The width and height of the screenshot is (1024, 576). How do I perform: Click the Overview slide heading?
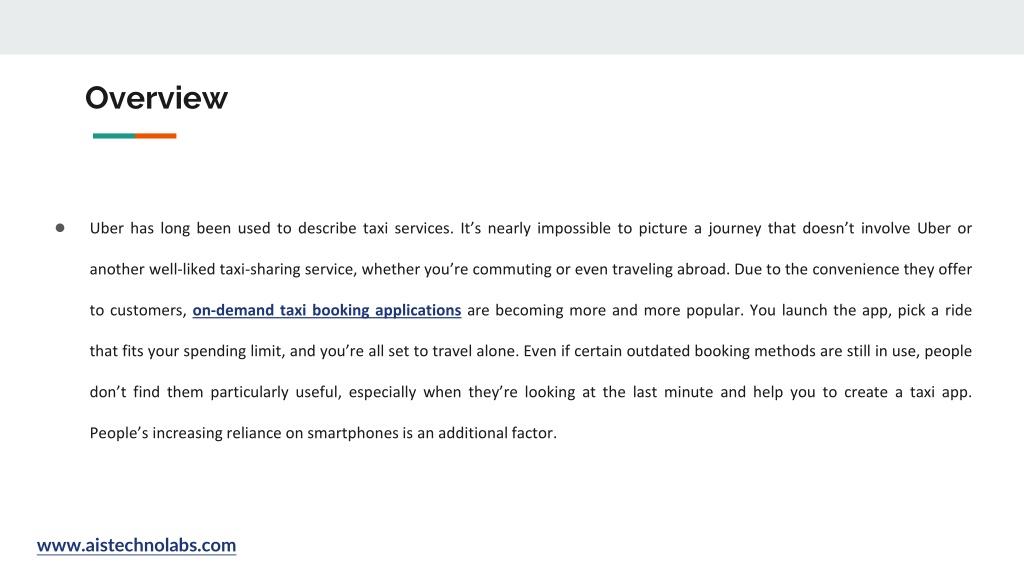(x=157, y=98)
